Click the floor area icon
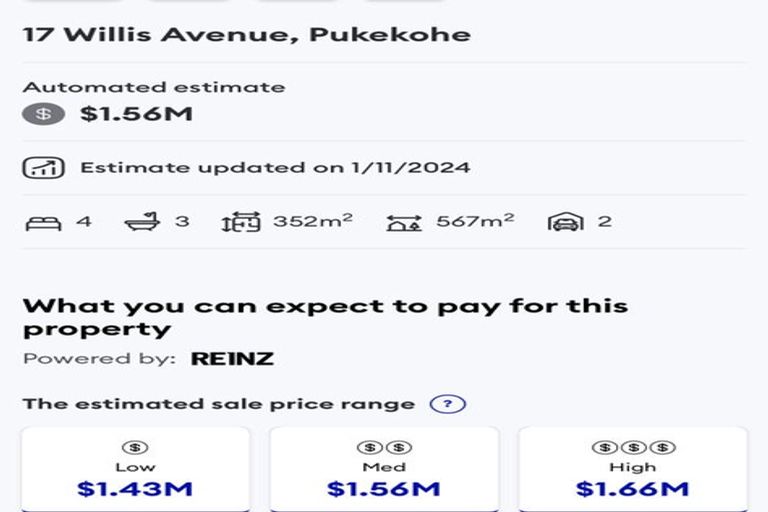768x512 pixels. tap(241, 222)
